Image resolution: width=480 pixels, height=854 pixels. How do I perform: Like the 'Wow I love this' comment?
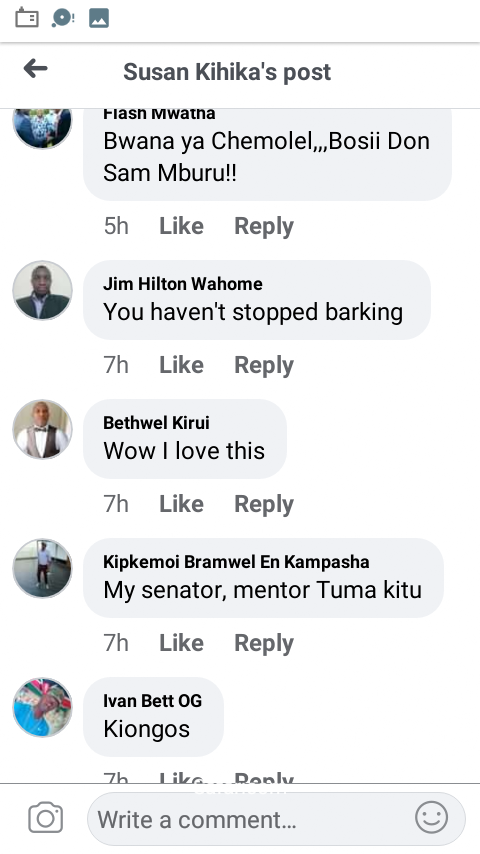181,504
